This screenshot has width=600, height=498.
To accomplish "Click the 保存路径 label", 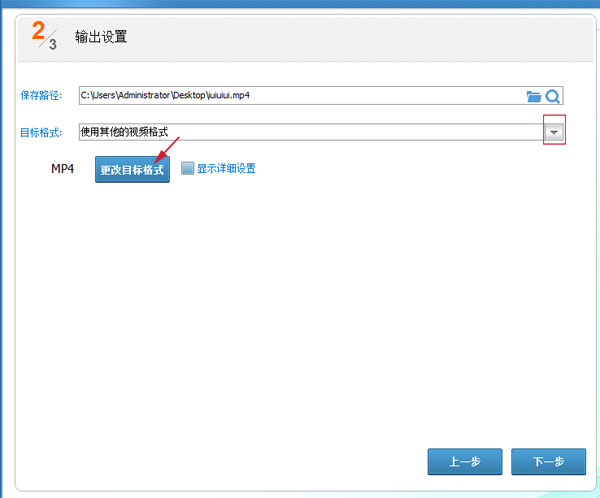I will [41, 96].
